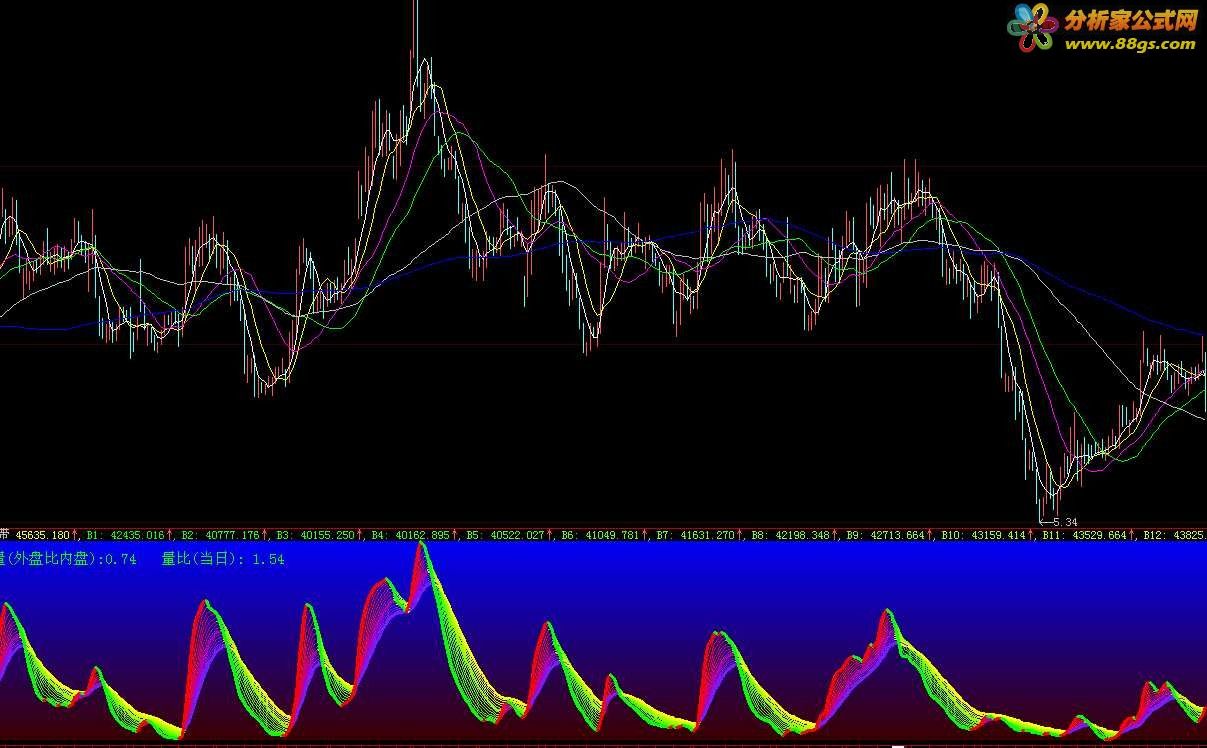The image size is (1207, 748).
Task: Click the 外盘比内盘 0.74 readout
Action: [68, 559]
